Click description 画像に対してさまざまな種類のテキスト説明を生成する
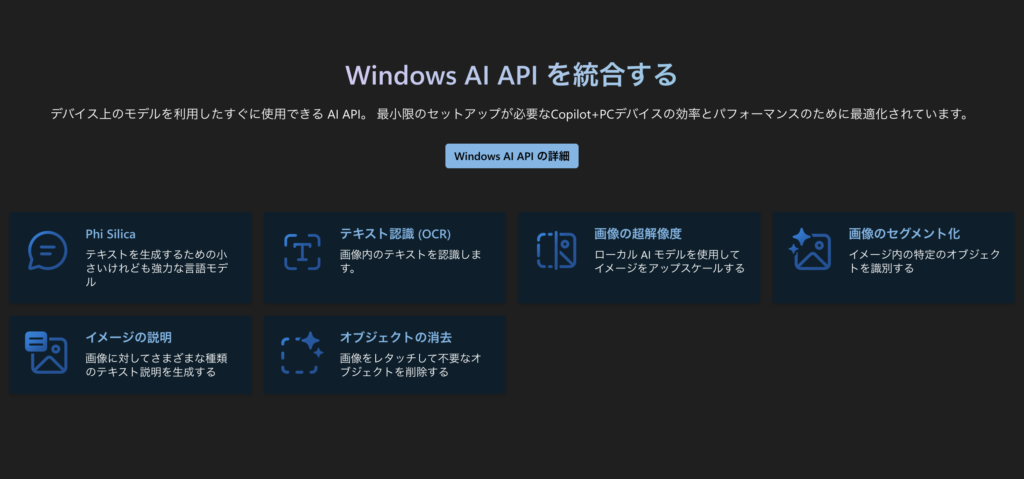 coord(157,365)
